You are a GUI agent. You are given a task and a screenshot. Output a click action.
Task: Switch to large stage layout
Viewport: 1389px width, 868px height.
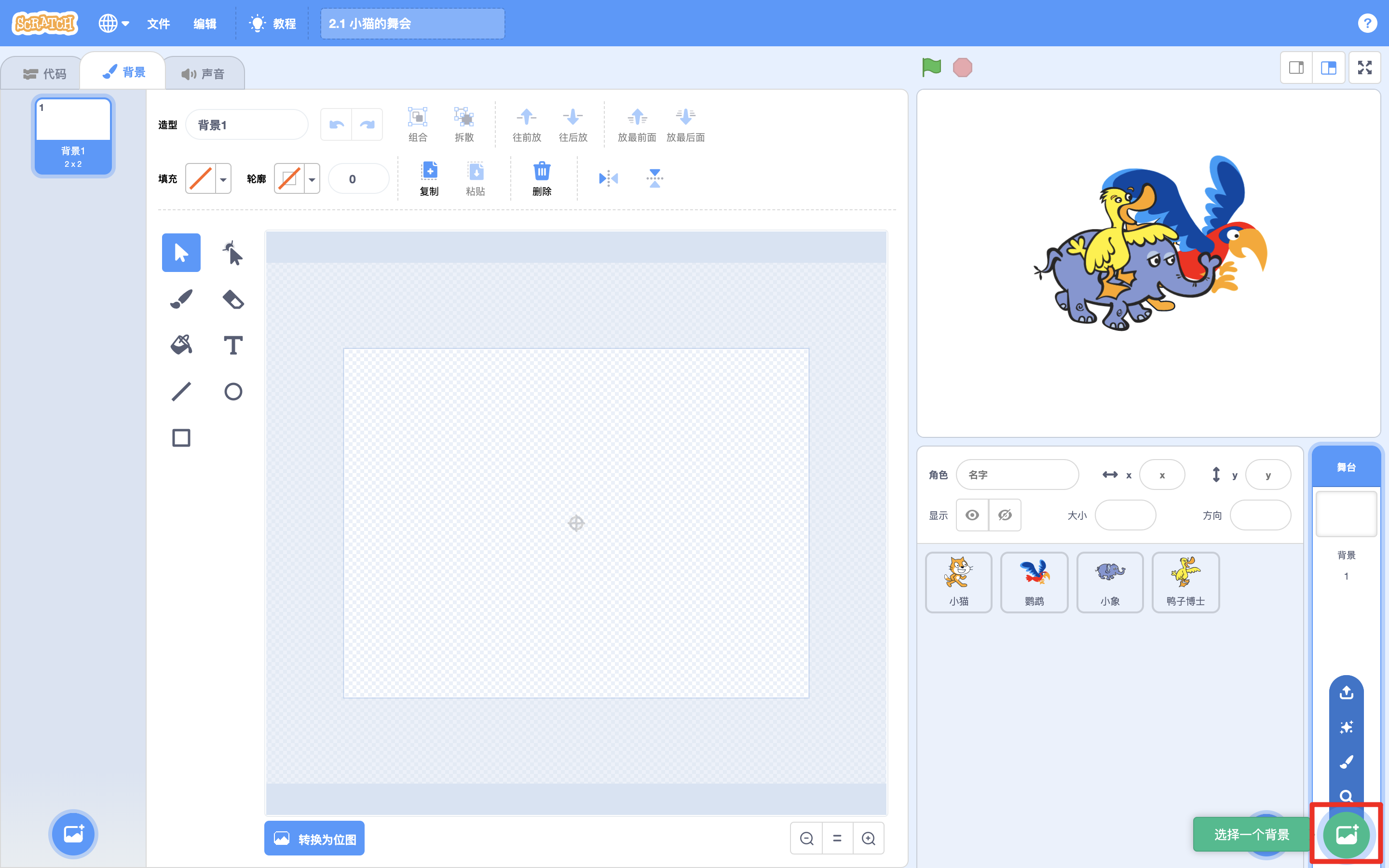(1329, 68)
